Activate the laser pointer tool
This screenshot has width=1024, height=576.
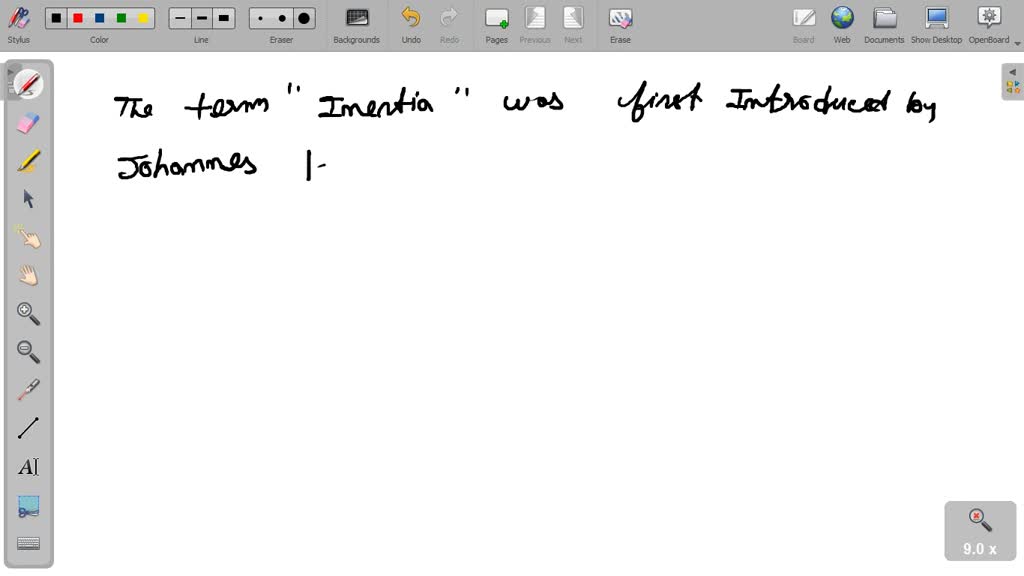(27, 388)
